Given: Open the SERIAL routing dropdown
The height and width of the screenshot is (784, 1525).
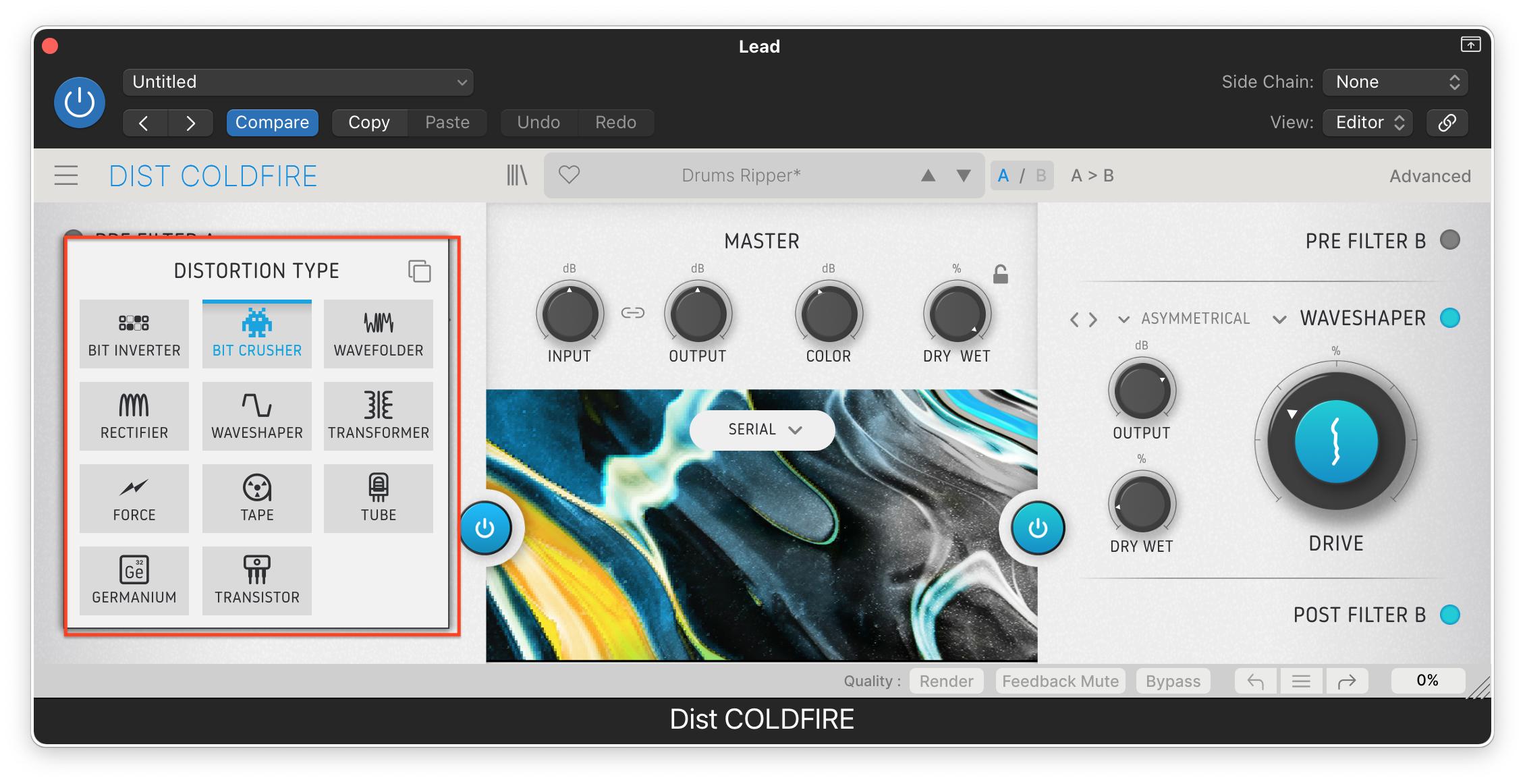Looking at the screenshot, I should pyautogui.click(x=762, y=430).
